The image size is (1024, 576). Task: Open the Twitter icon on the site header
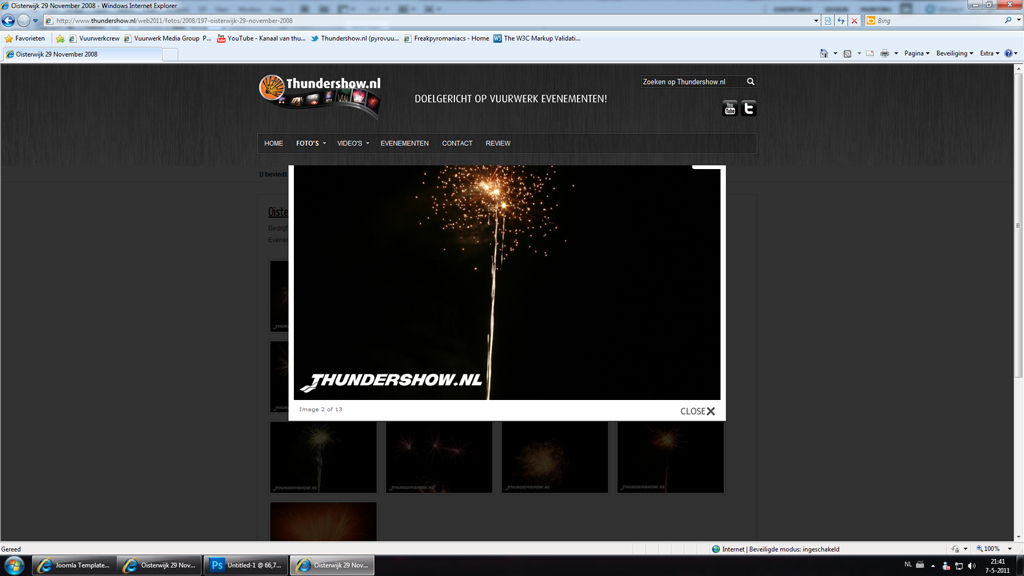click(x=748, y=108)
